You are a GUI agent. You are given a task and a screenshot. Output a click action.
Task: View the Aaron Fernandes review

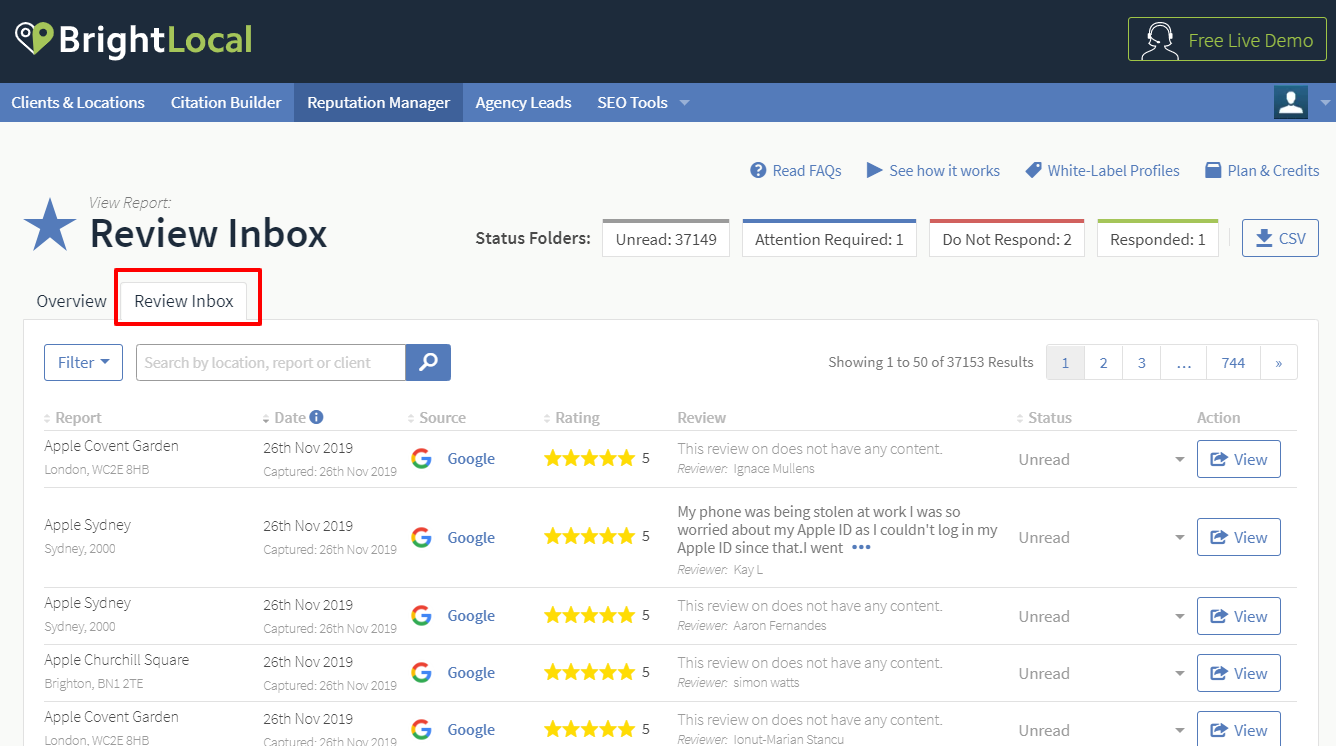click(x=1239, y=617)
